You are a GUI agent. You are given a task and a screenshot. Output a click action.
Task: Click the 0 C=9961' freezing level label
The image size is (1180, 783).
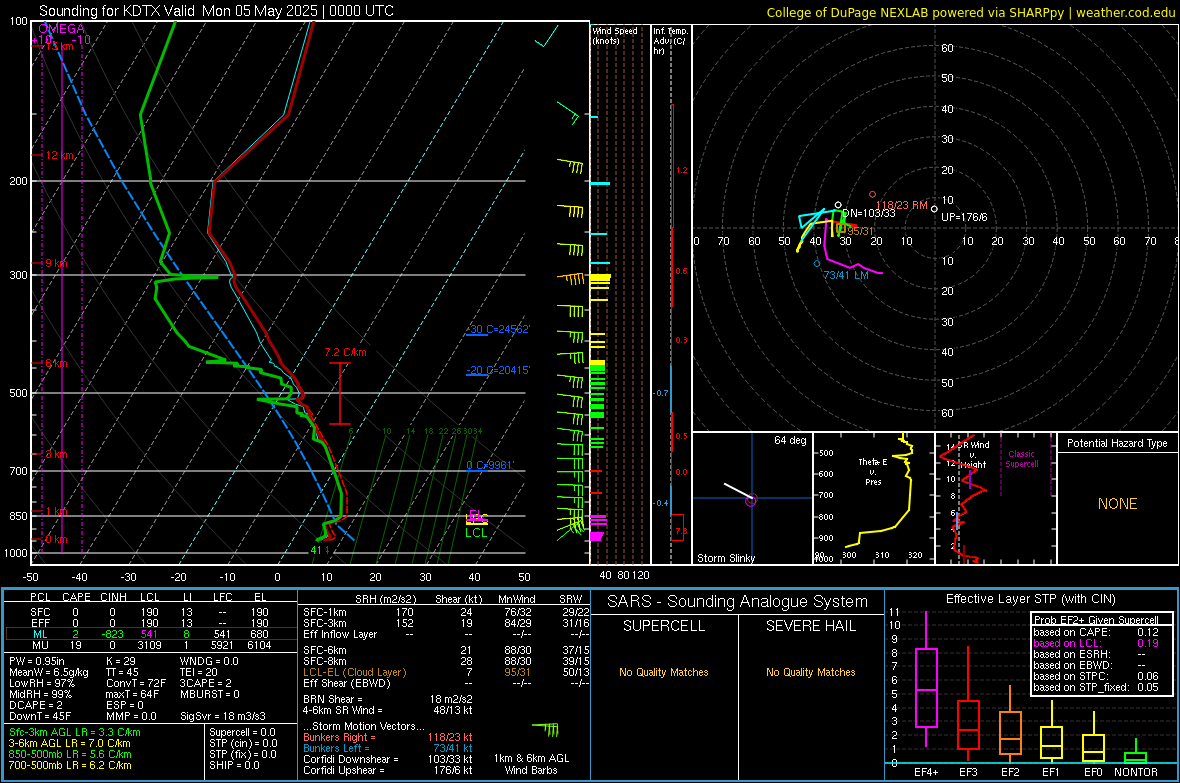[490, 465]
